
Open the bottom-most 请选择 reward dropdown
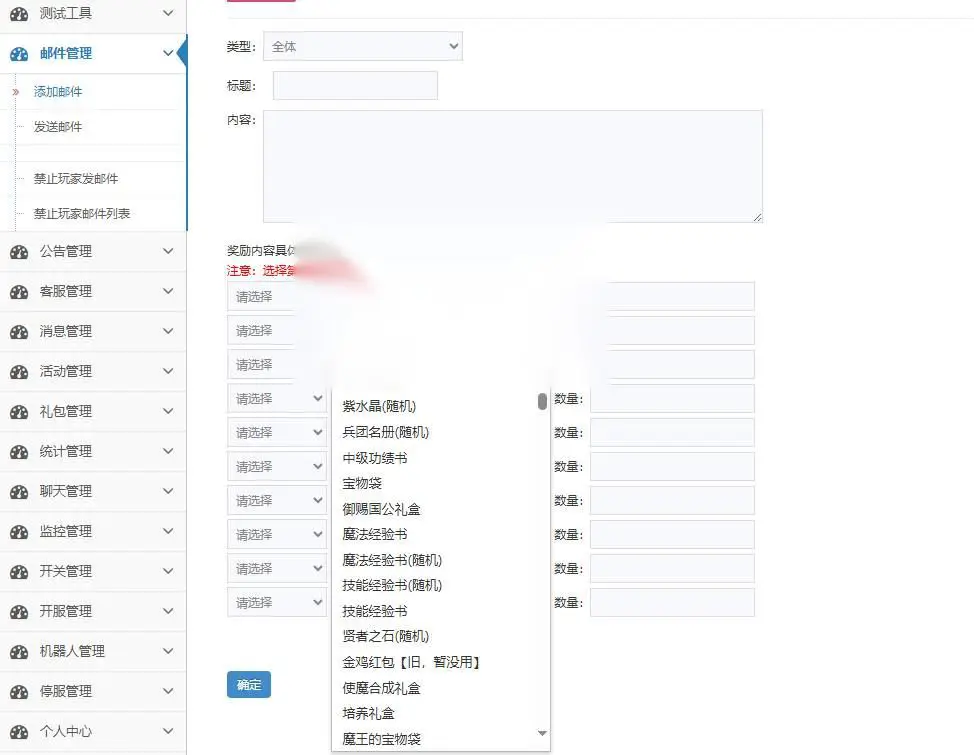(276, 603)
